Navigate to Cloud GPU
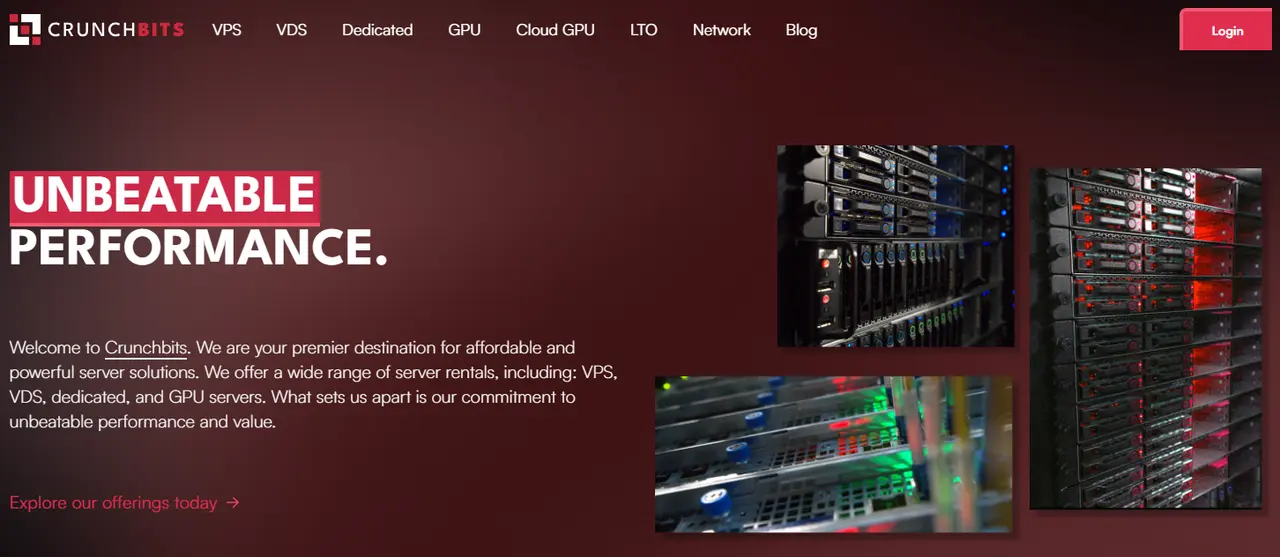Viewport: 1280px width, 557px height. (555, 30)
